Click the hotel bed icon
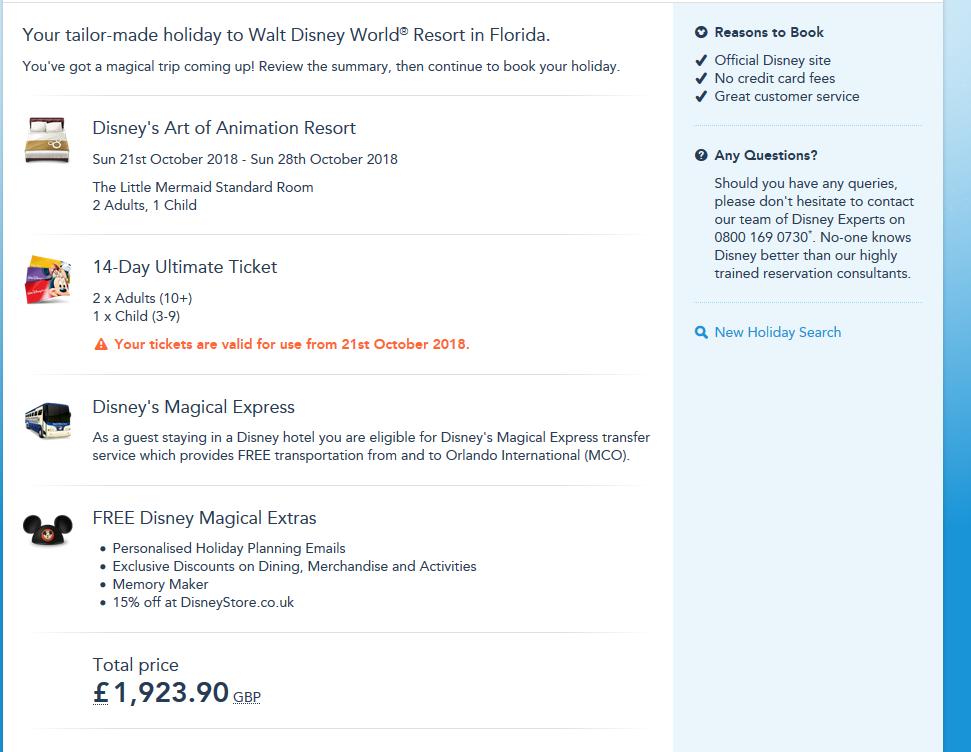The height and width of the screenshot is (752, 971). click(48, 140)
